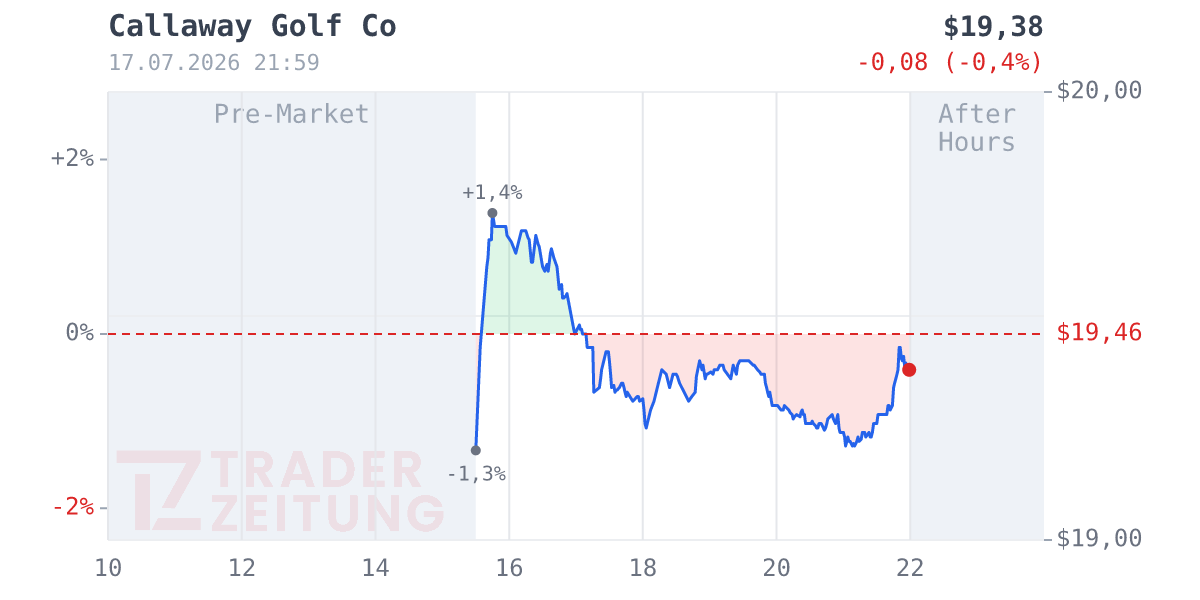
Task: Click the -2% axis label
Action: click(x=72, y=507)
